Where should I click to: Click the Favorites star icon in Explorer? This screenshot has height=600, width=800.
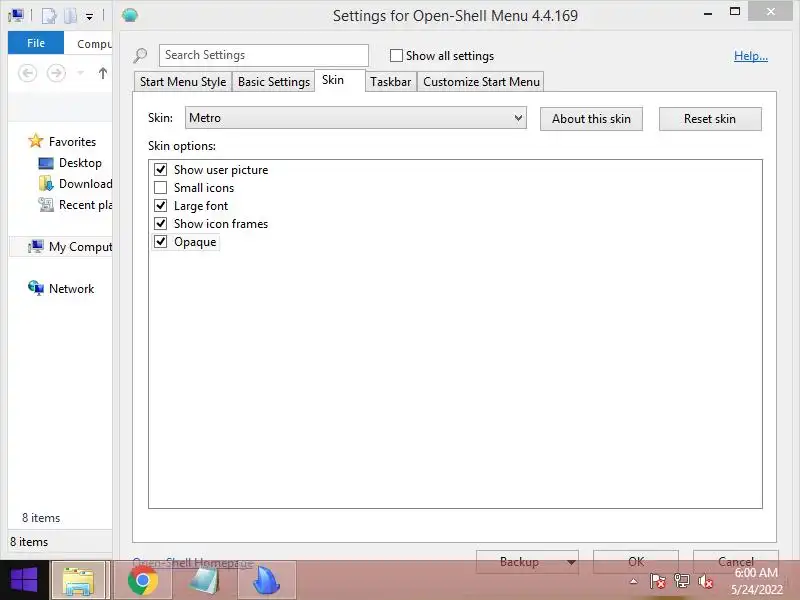[36, 141]
